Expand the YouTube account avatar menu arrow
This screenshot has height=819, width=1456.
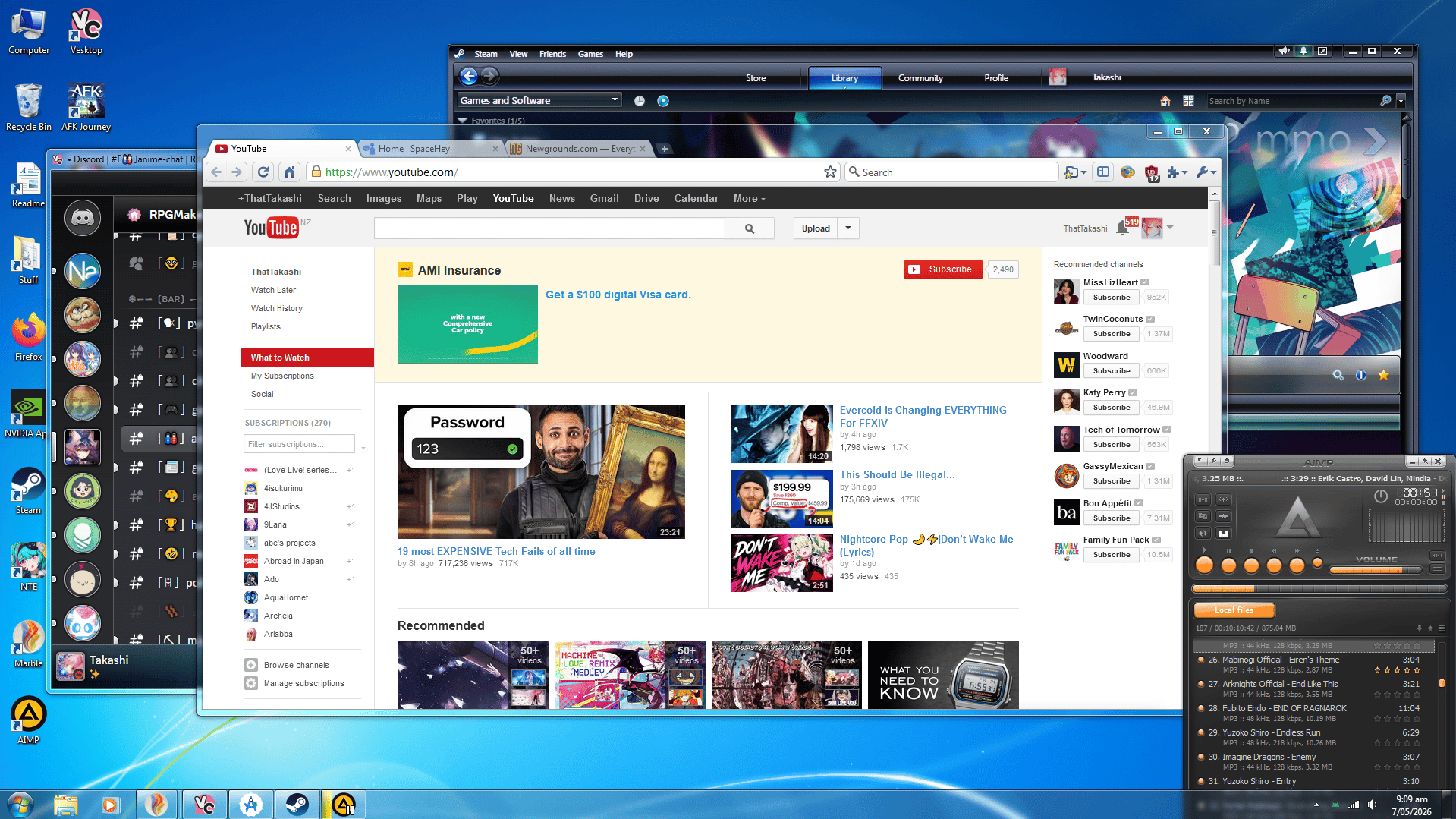pos(1170,228)
